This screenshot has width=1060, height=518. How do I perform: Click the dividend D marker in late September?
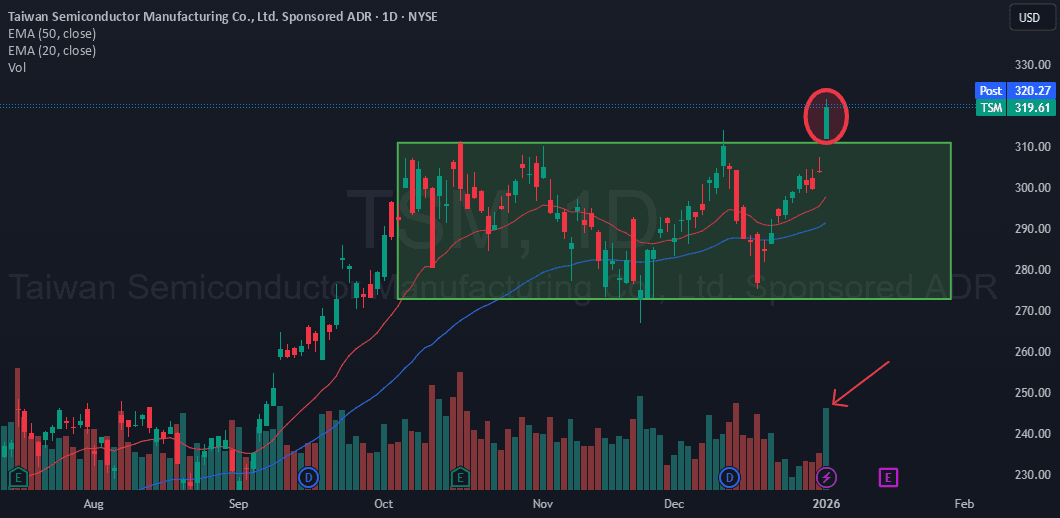(308, 477)
